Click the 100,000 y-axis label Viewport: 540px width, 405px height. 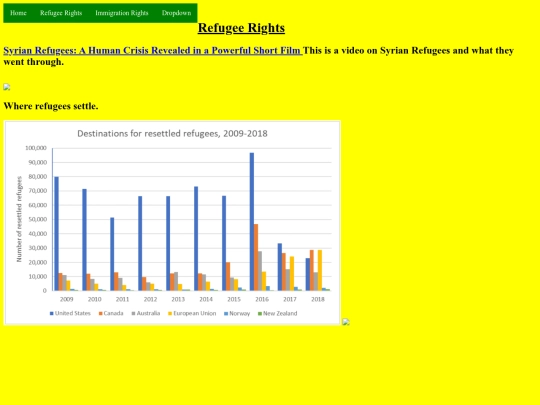35,148
